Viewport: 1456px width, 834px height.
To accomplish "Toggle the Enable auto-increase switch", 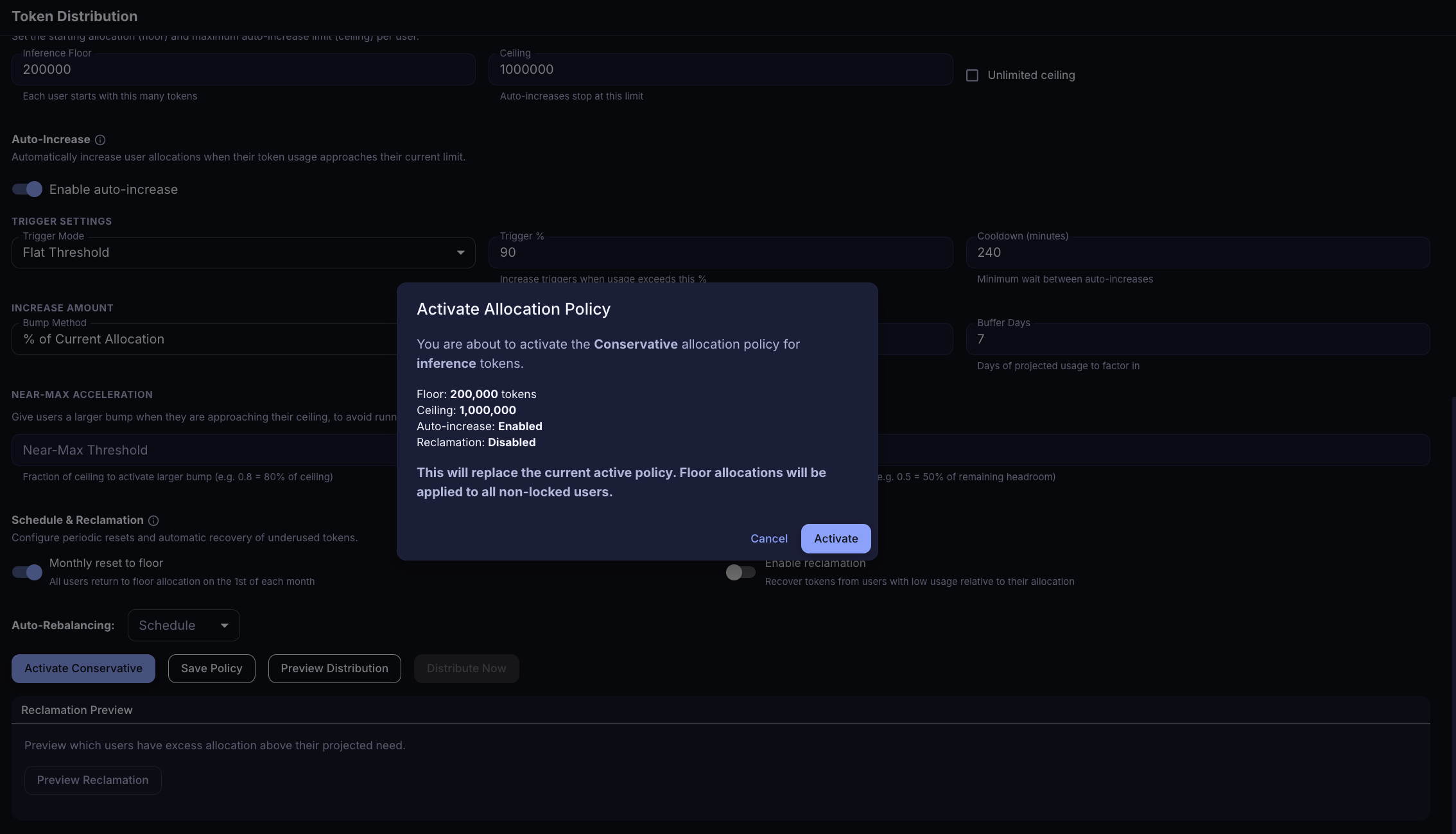I will click(27, 189).
